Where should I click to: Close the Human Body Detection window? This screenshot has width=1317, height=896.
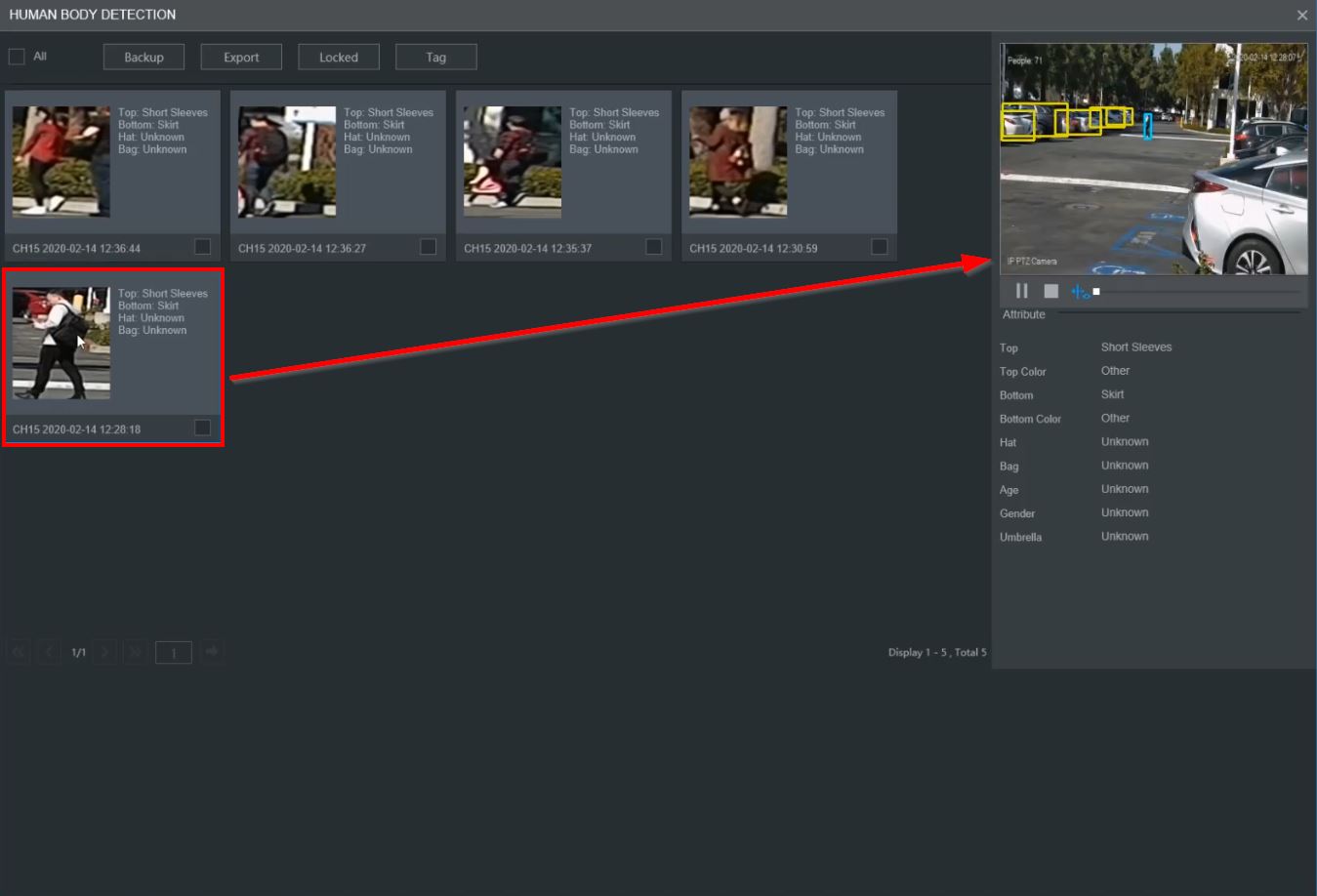[x=1301, y=15]
